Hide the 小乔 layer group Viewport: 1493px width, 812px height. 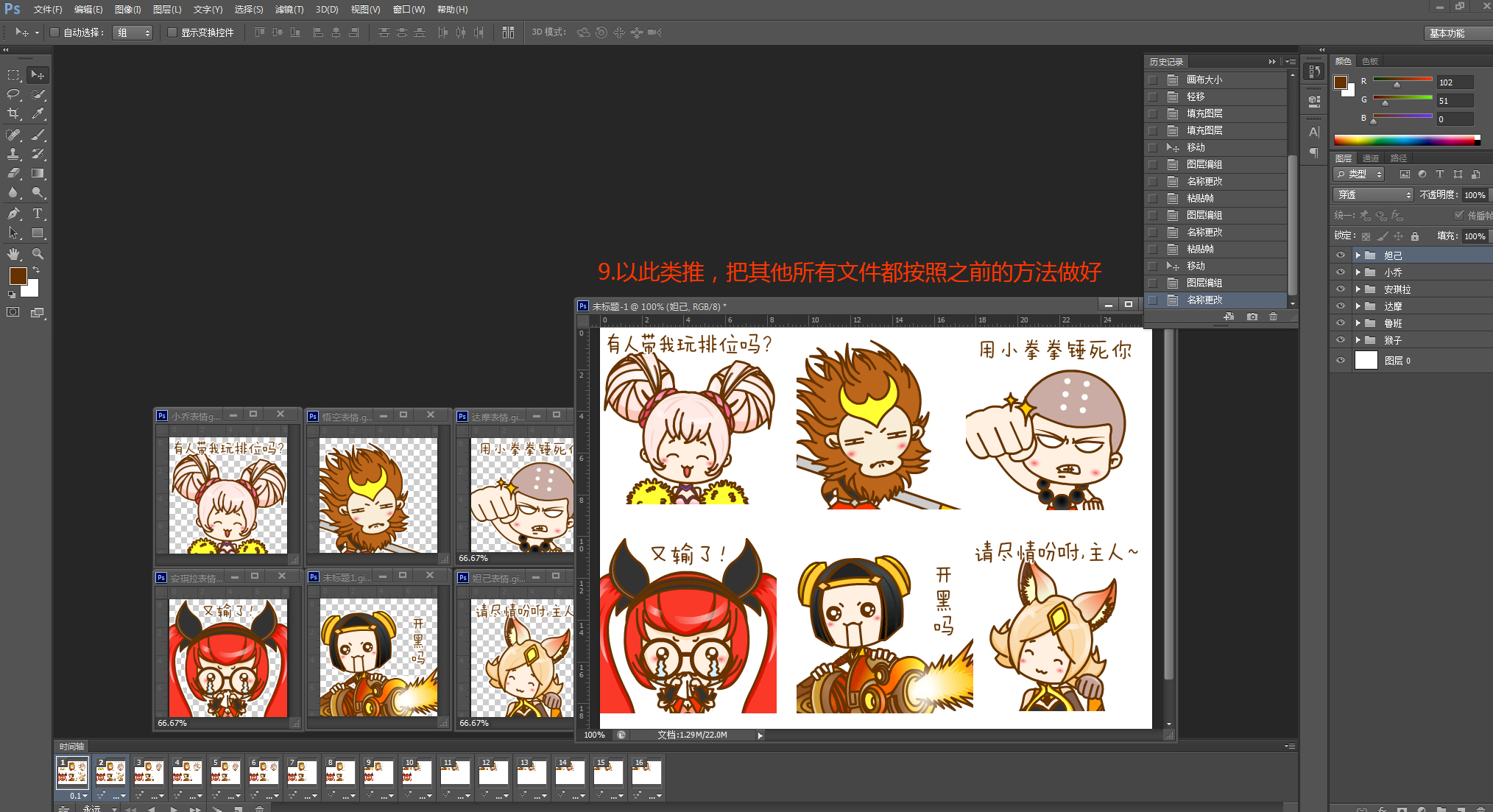tap(1340, 272)
